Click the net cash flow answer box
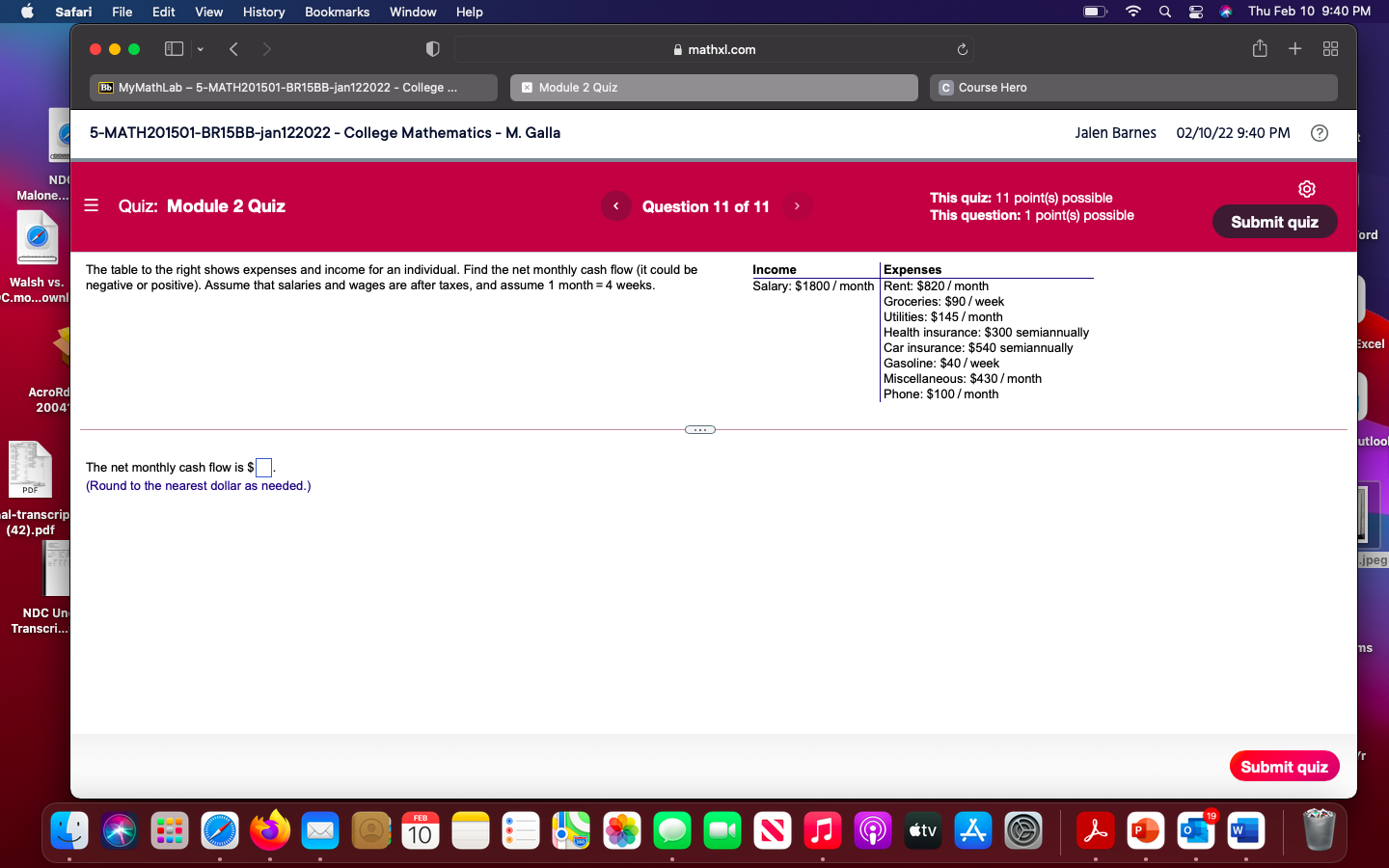This screenshot has width=1389, height=868. pyautogui.click(x=262, y=468)
